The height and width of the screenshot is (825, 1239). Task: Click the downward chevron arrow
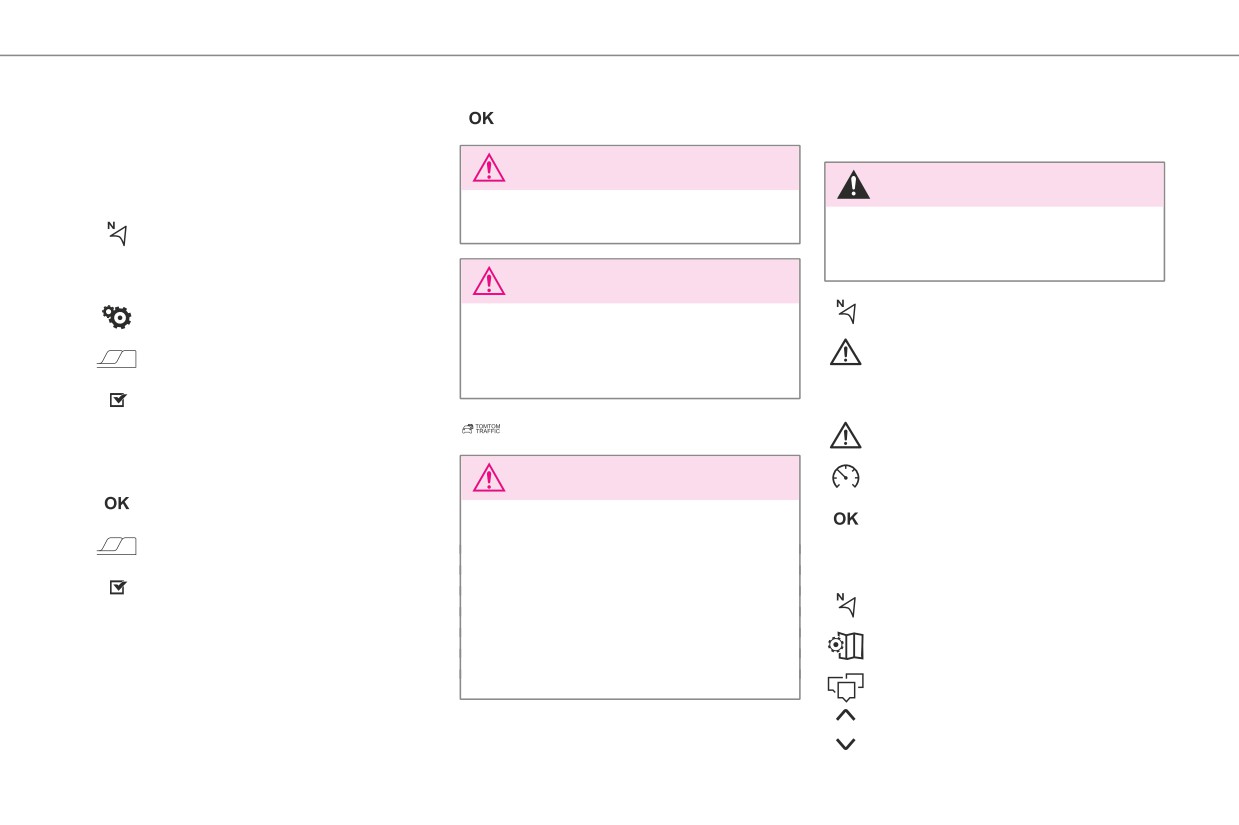[845, 744]
